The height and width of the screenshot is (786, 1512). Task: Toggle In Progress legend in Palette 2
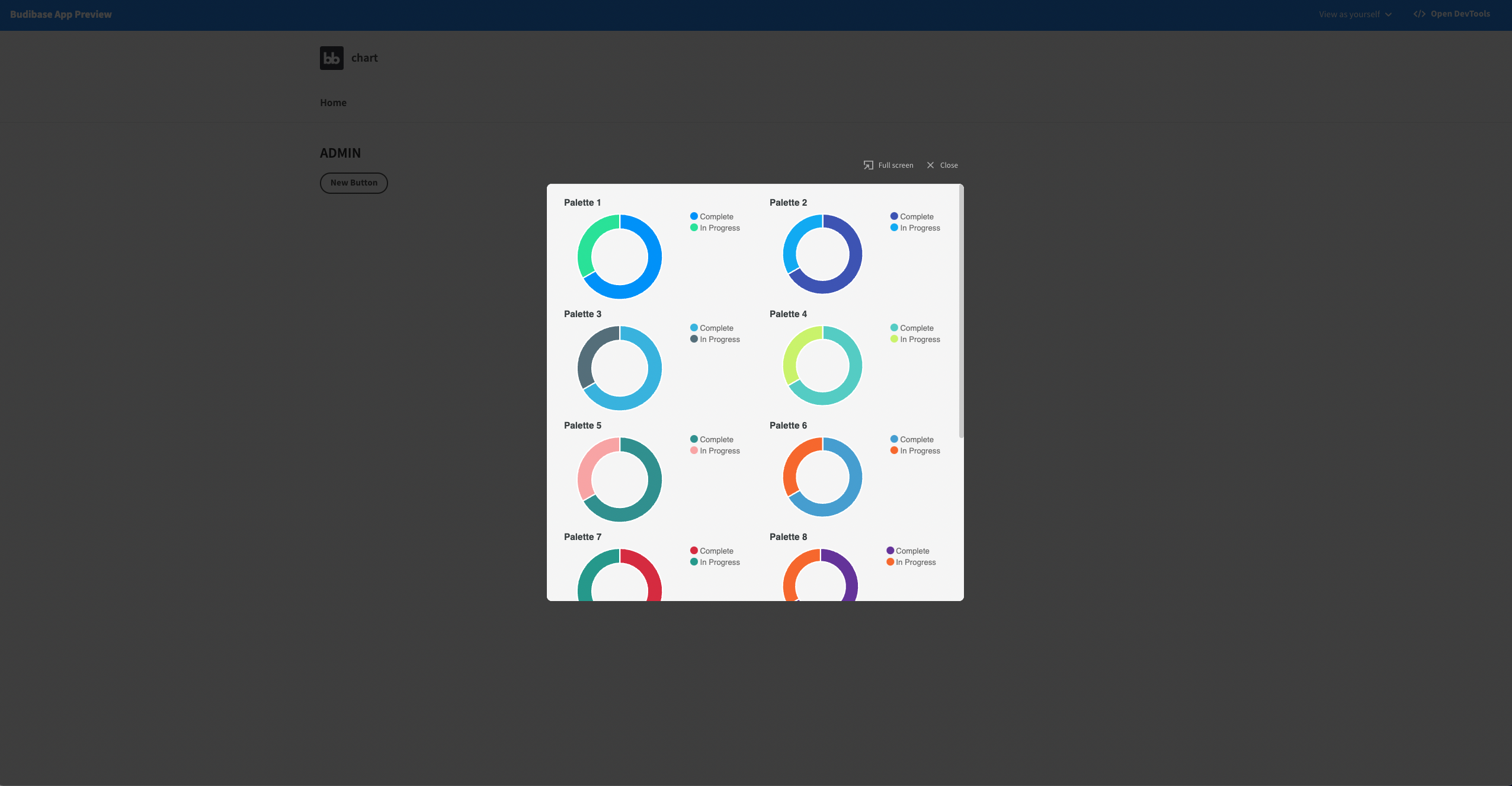(x=915, y=228)
